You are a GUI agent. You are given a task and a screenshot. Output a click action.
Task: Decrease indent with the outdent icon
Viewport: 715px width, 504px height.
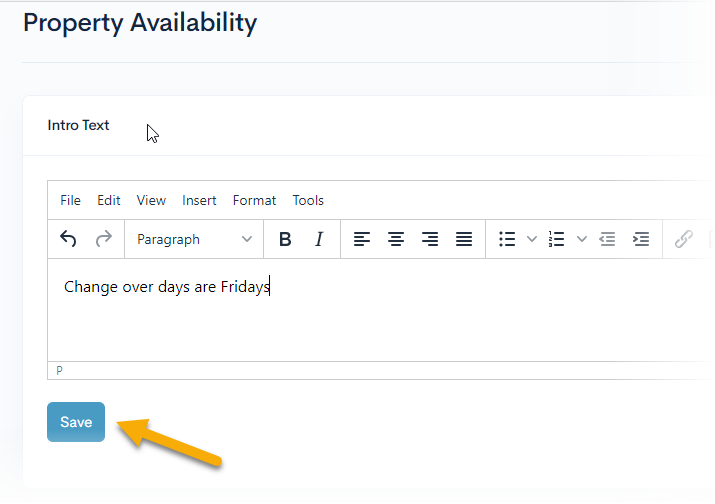point(607,239)
